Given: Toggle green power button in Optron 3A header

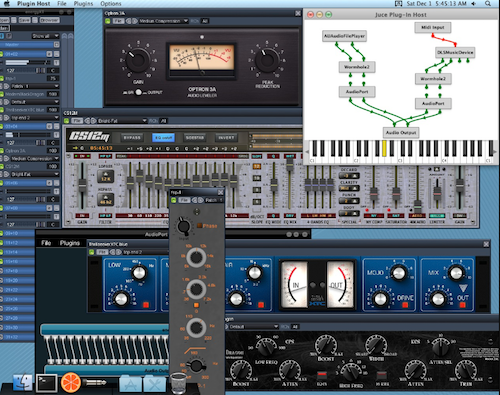Looking at the screenshot, I should (108, 21).
